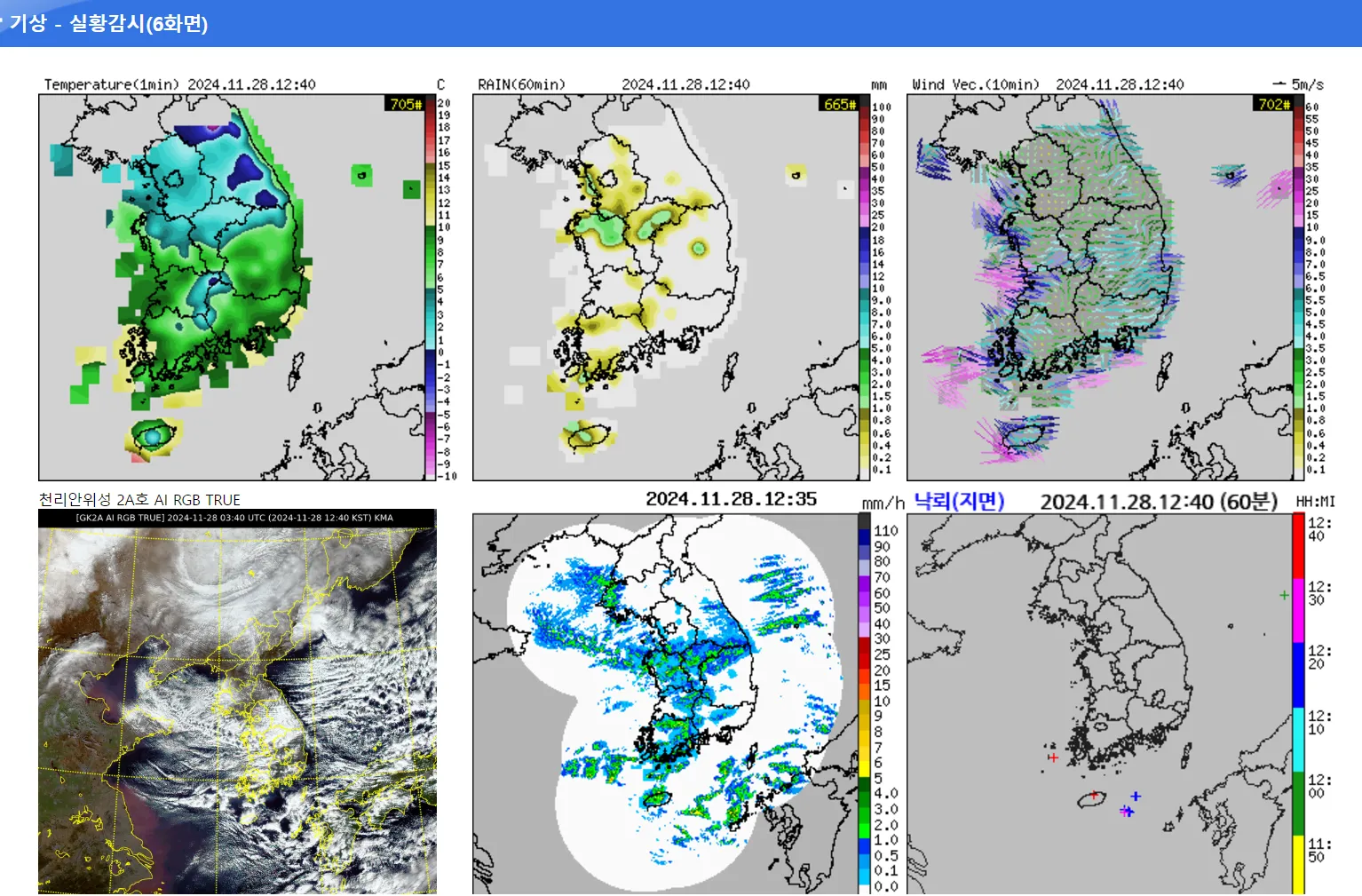Click the yellow 702# badge on Wind map
Image resolution: width=1362 pixels, height=896 pixels.
(1274, 104)
